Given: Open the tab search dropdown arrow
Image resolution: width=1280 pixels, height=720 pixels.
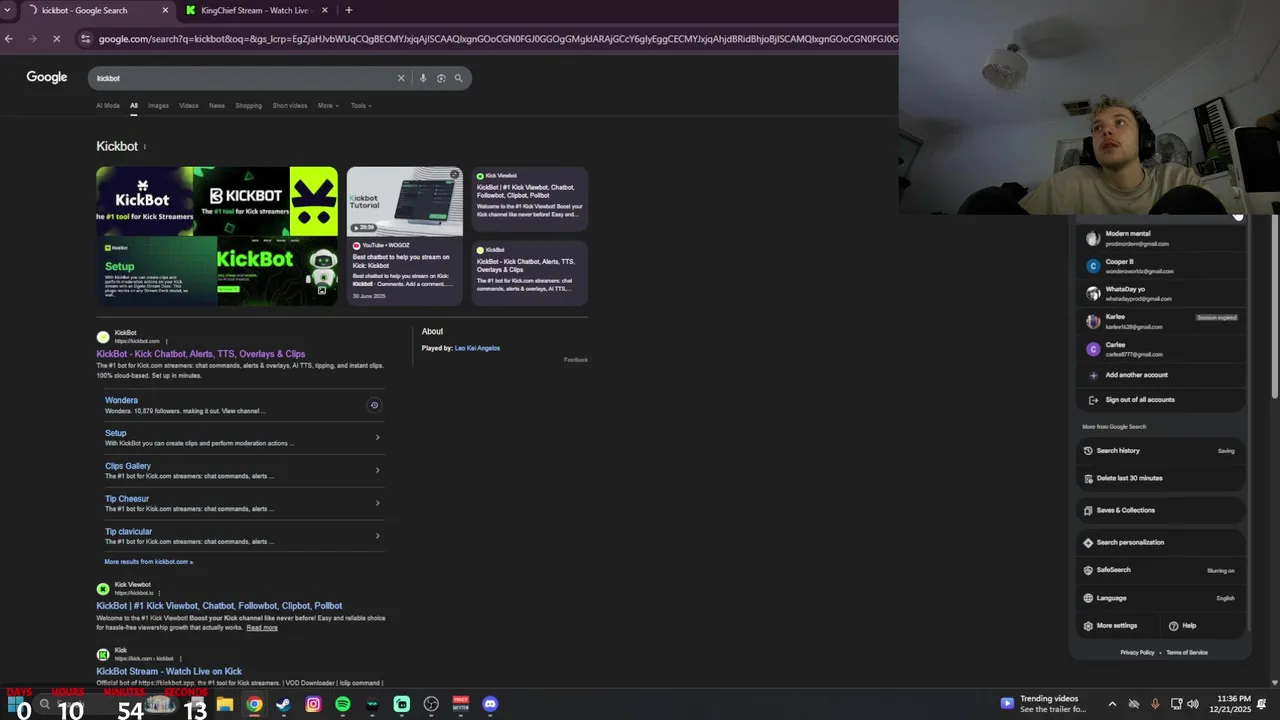Looking at the screenshot, I should click(8, 10).
